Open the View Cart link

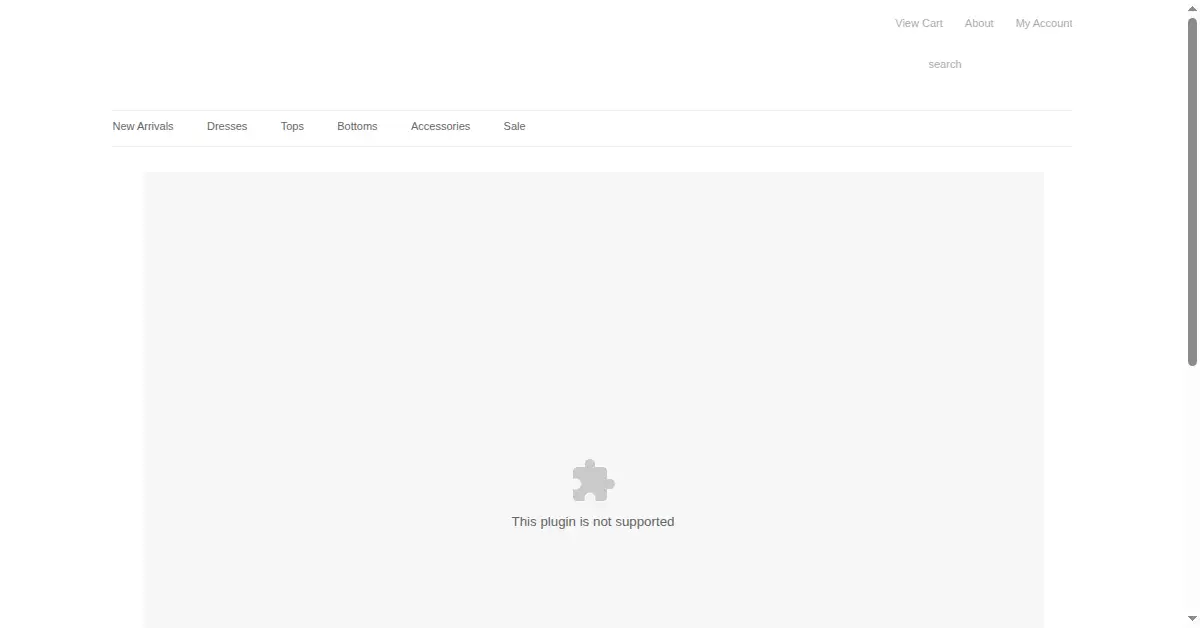[918, 23]
